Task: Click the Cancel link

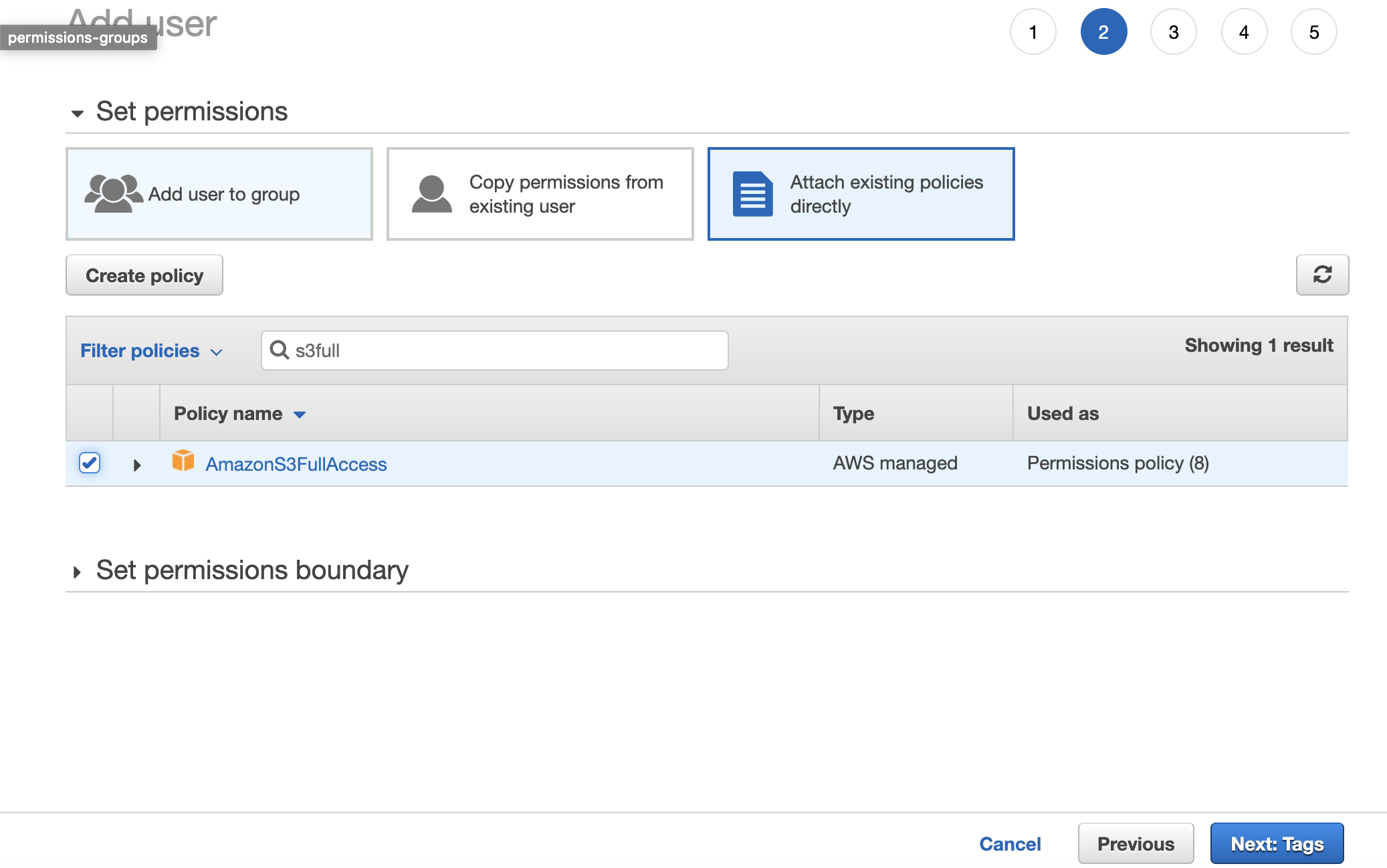Action: coord(1010,844)
